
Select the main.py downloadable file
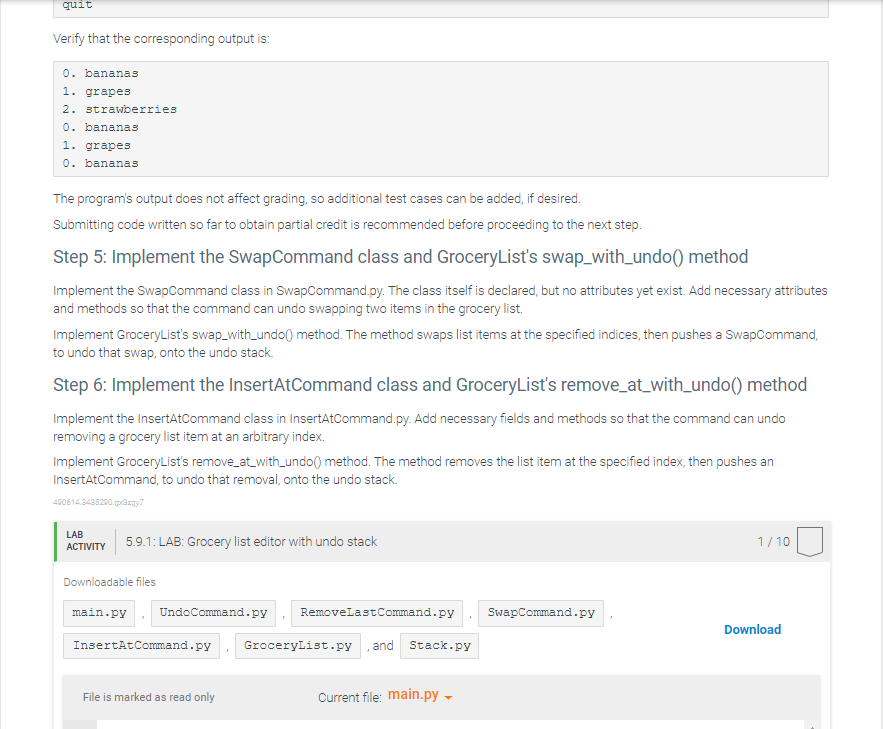tap(98, 613)
